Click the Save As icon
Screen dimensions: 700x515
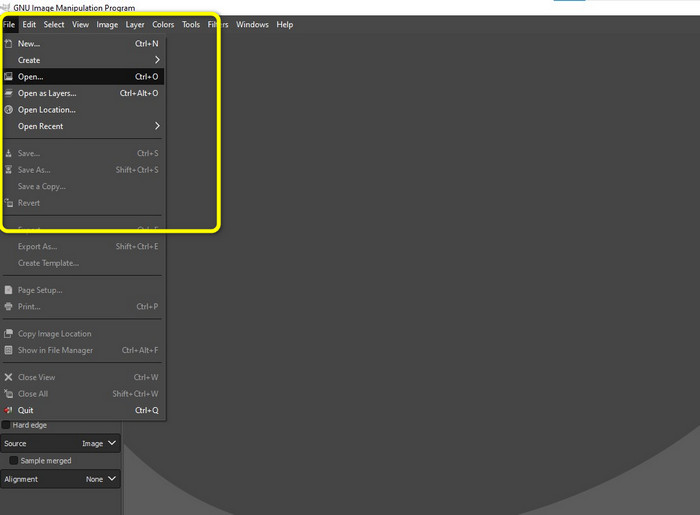click(8, 170)
